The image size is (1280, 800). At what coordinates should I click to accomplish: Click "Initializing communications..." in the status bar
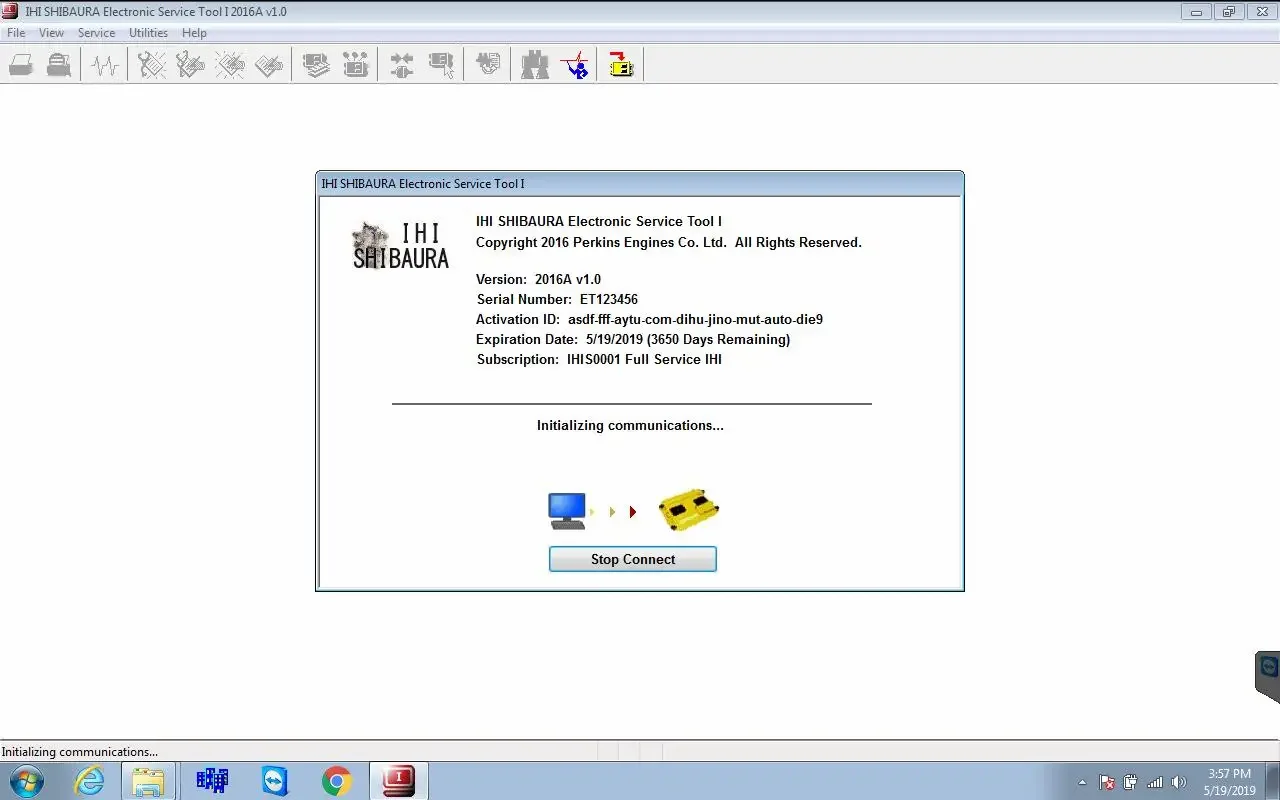pos(80,752)
